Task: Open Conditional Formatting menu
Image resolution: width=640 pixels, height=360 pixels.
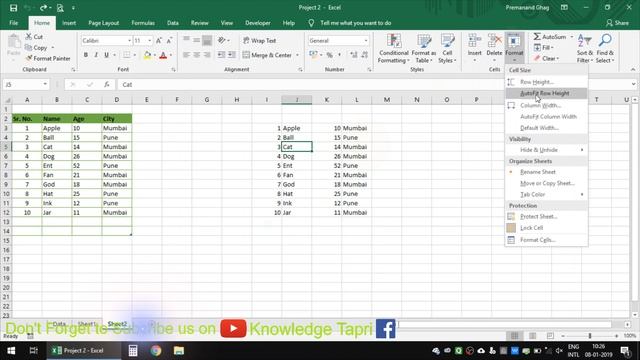Action: pyautogui.click(x=393, y=49)
